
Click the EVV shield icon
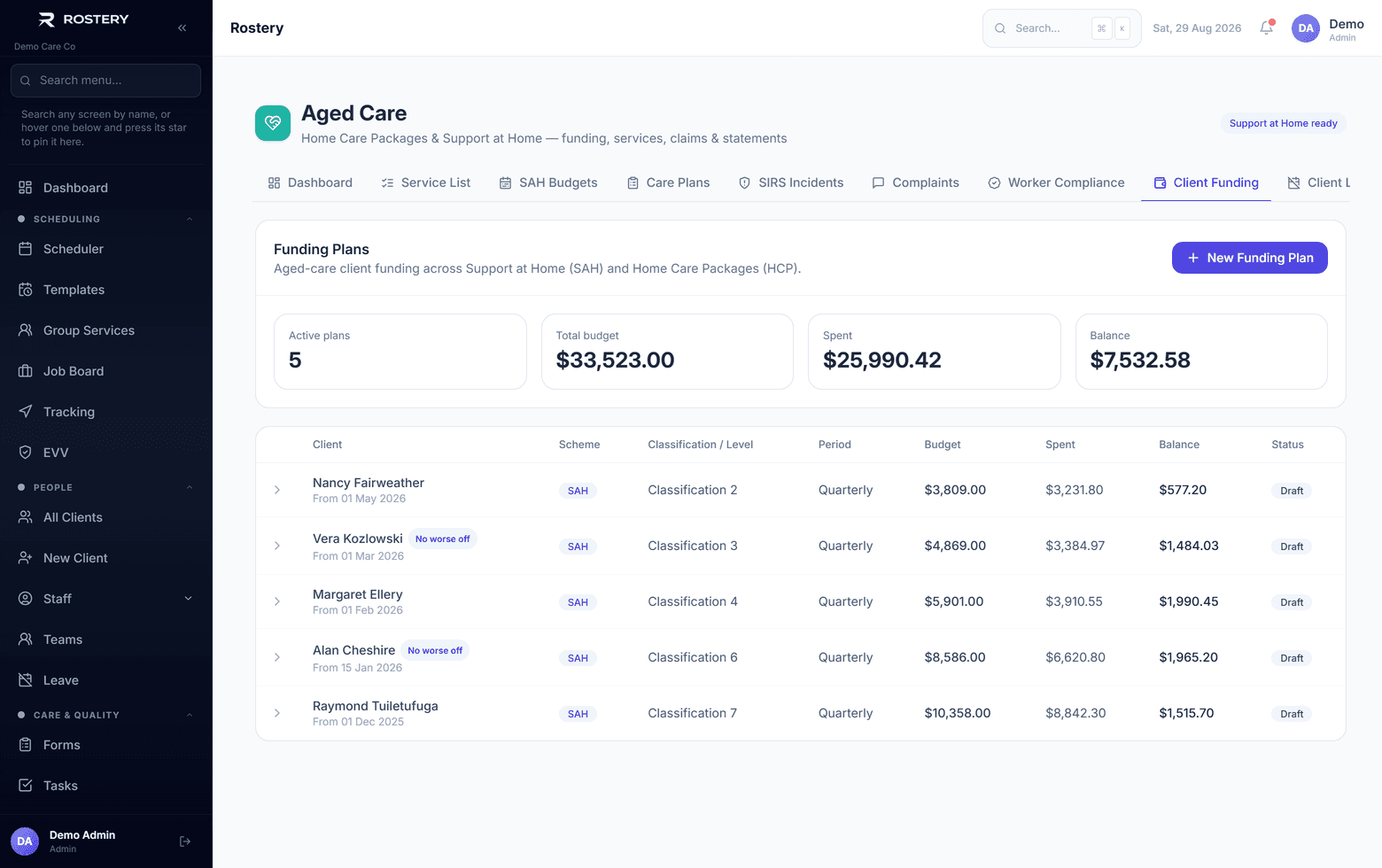(x=26, y=453)
